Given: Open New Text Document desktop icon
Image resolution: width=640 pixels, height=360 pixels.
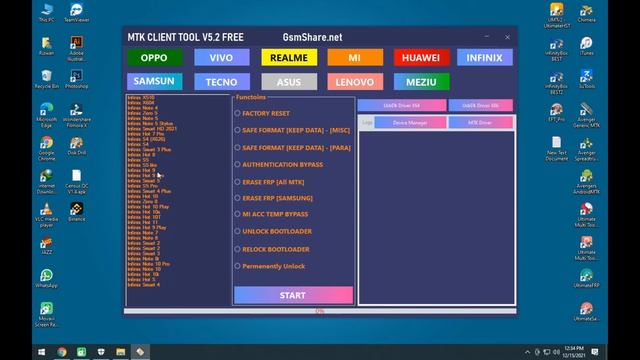Looking at the screenshot, I should click(557, 149).
